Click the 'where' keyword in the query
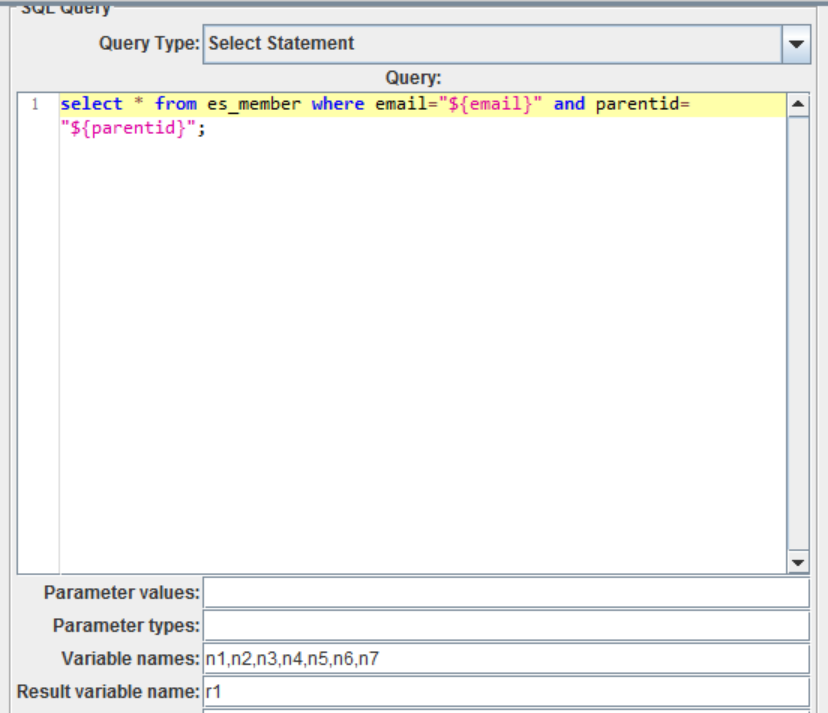828x713 pixels. tap(338, 104)
